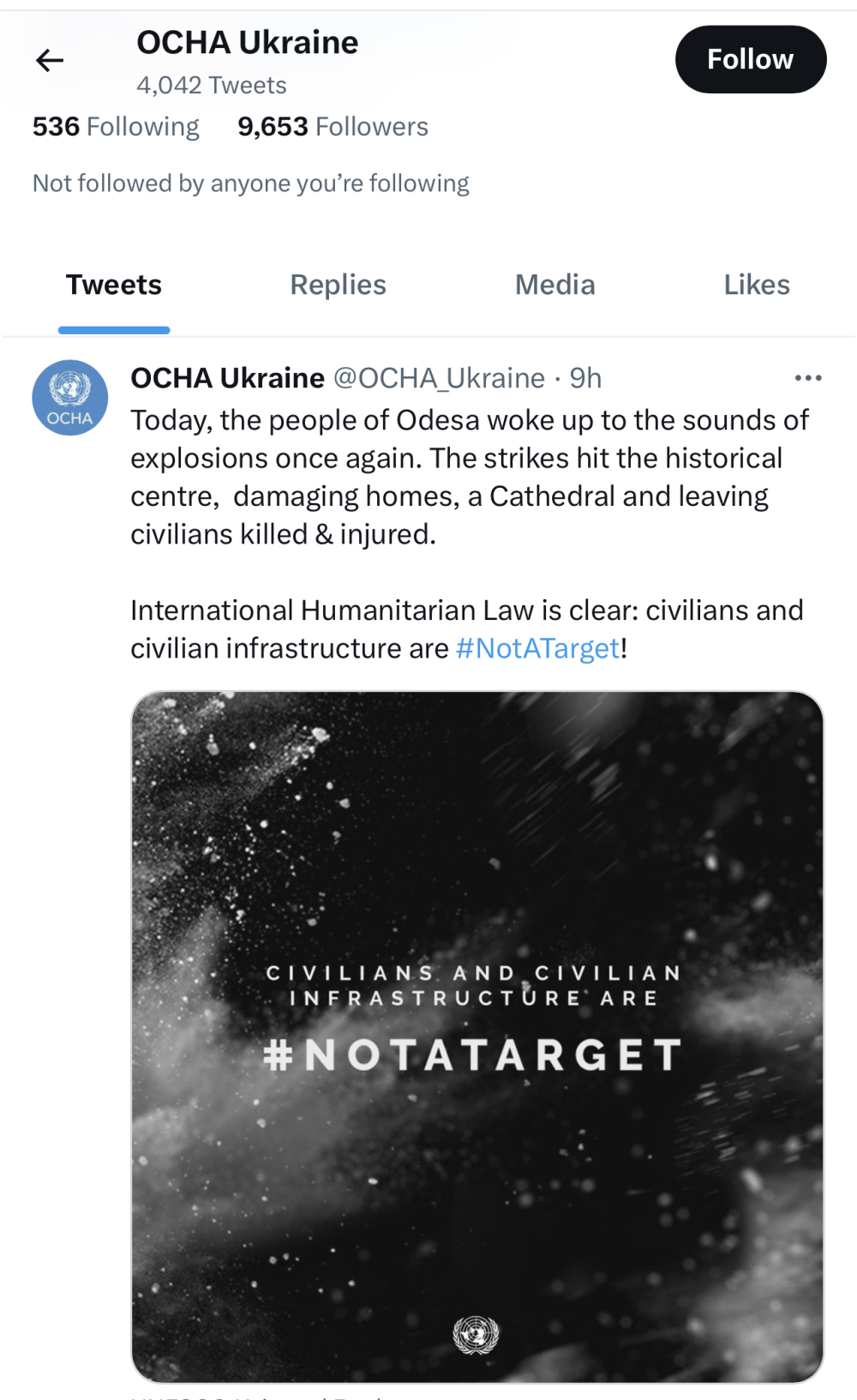Viewport: 857px width, 1400px height.
Task: Tap the @OCHA_Ukraine handle
Action: (x=439, y=378)
